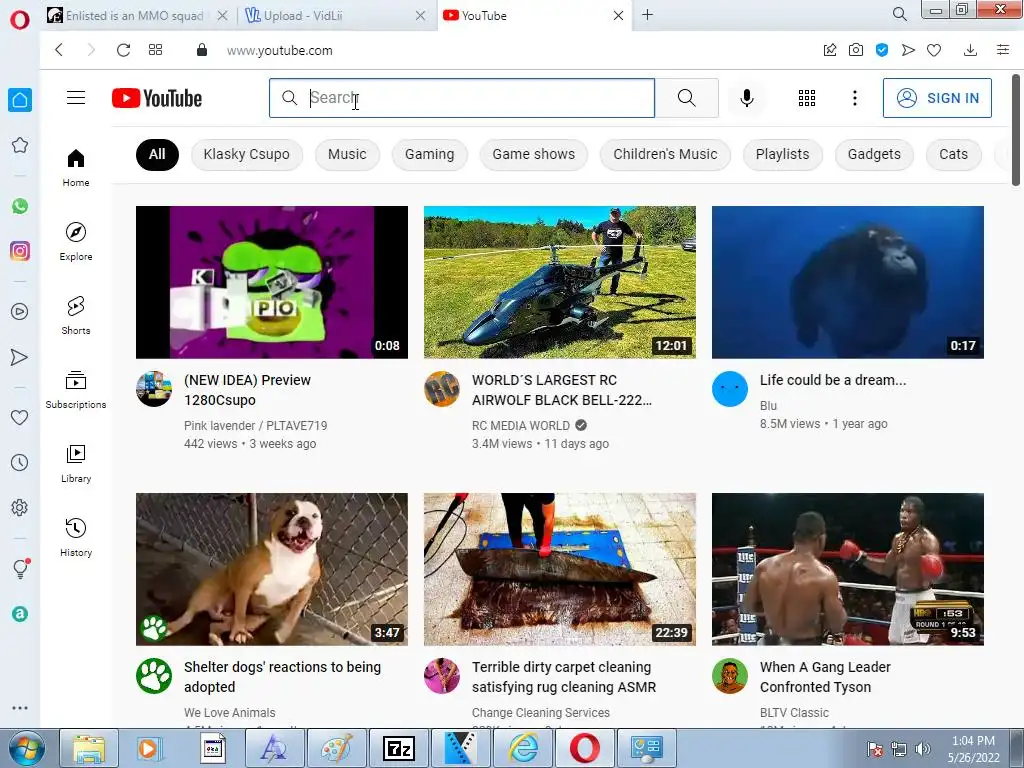This screenshot has width=1024, height=768.
Task: Open Shorts in the sidebar
Action: point(76,315)
